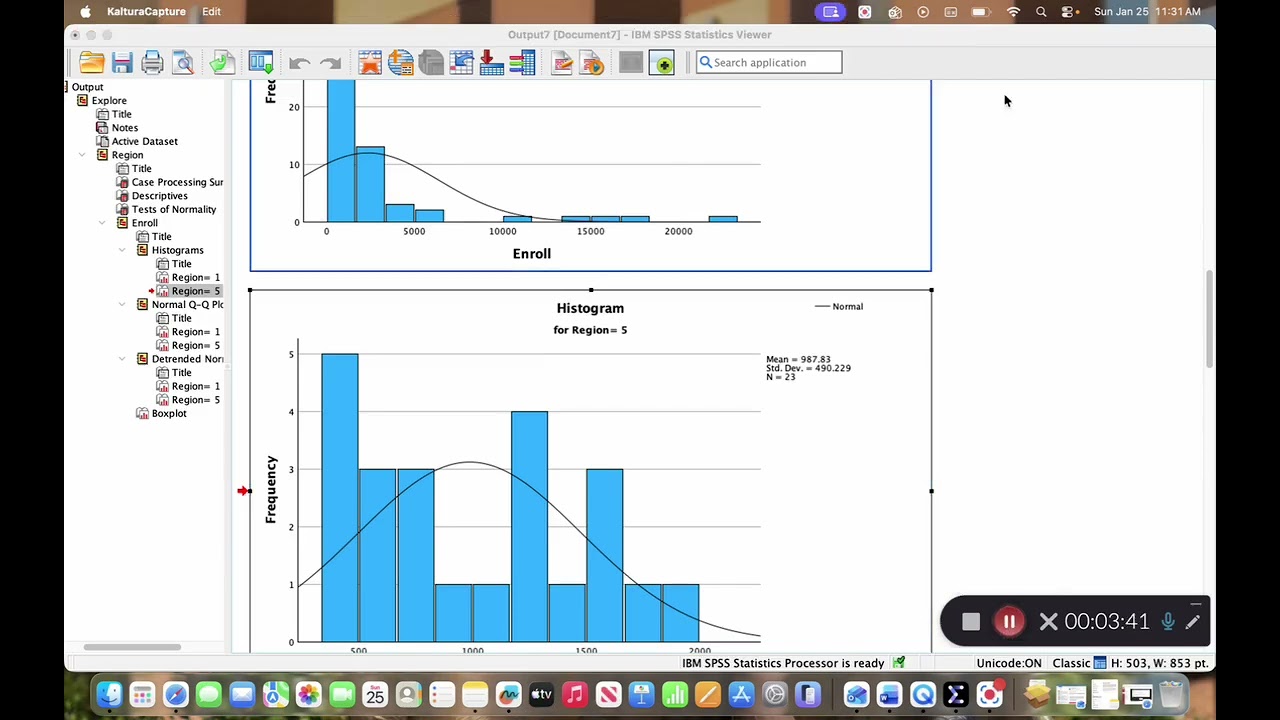
Task: Stop the Kaltura recording
Action: coord(971,622)
